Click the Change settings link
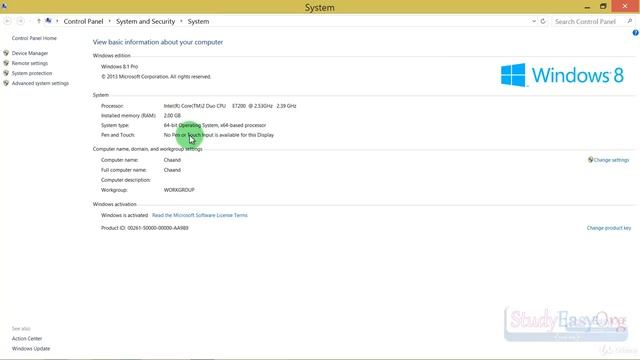Screen dimensions: 640x360 pyautogui.click(x=611, y=160)
